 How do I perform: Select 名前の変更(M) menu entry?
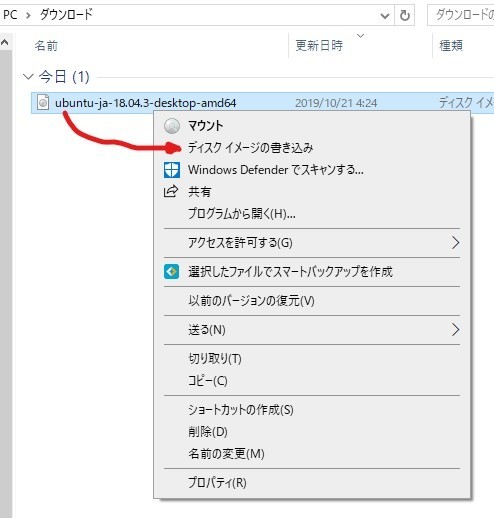click(x=312, y=454)
